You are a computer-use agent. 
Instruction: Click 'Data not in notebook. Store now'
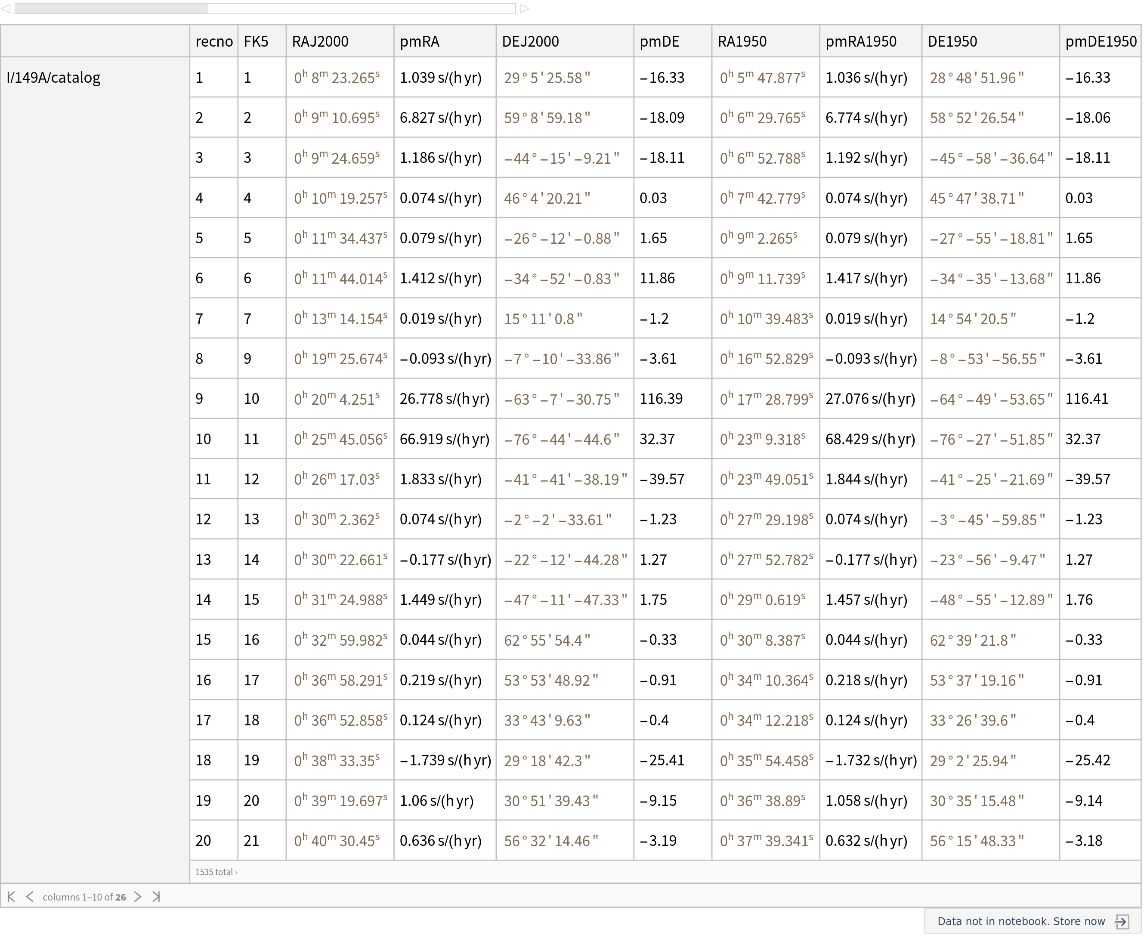pyautogui.click(x=1021, y=921)
